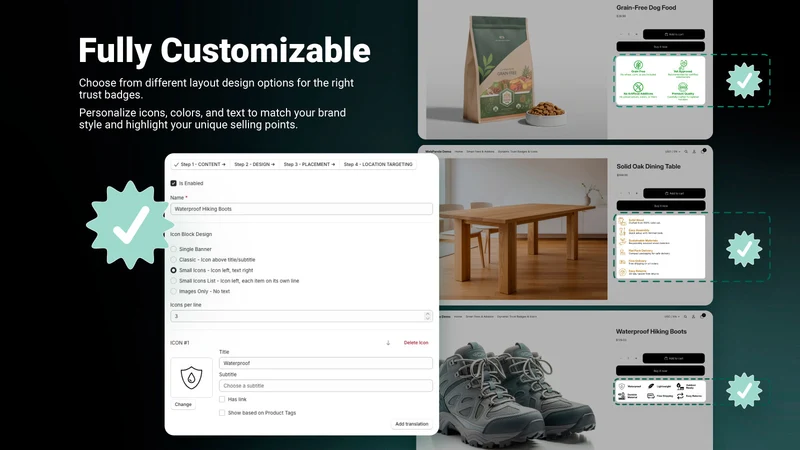This screenshot has width=800, height=450.
Task: Toggle the Is Enabled checkbox
Action: click(x=173, y=183)
